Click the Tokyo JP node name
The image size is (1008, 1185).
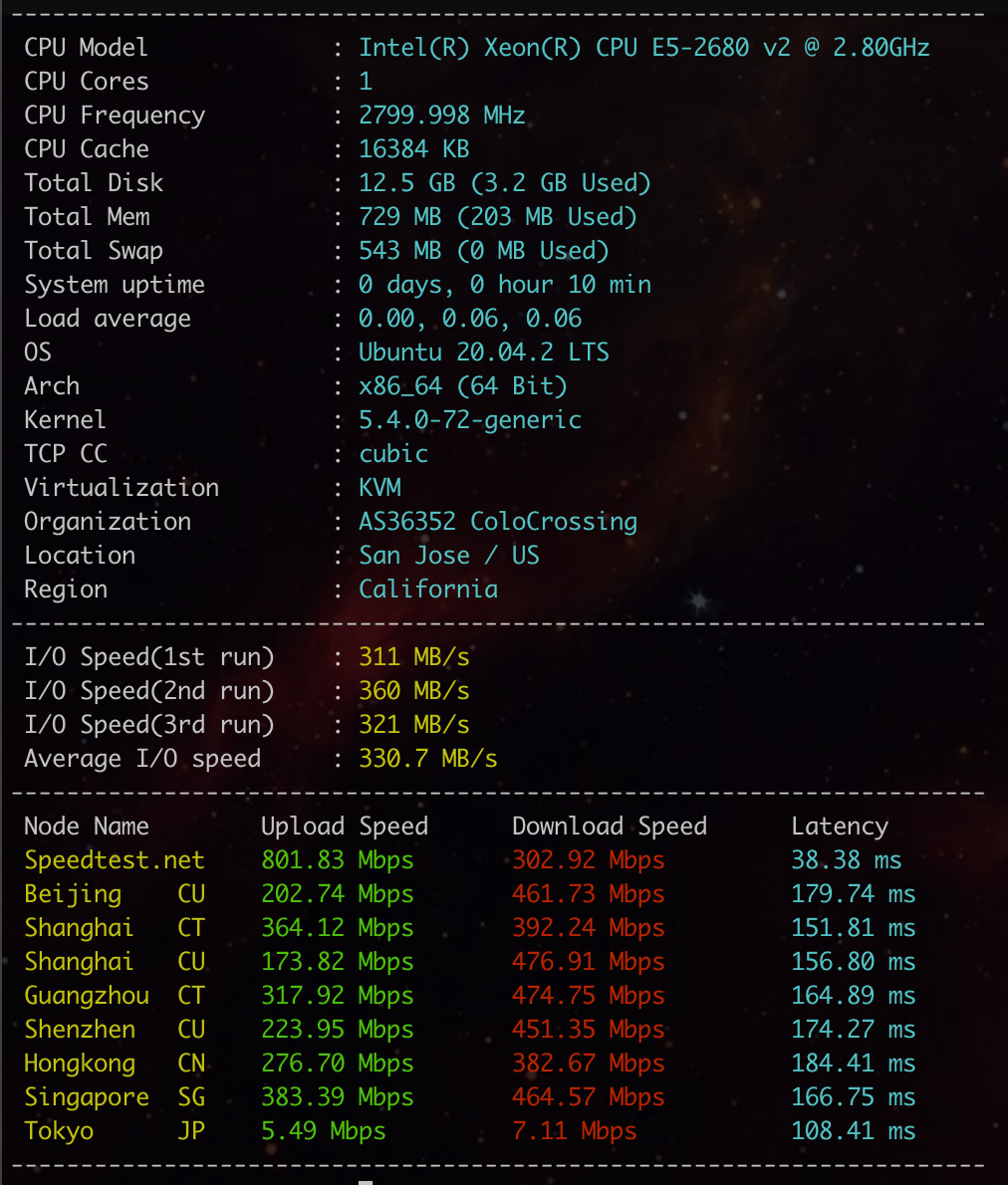pyautogui.click(x=59, y=1131)
